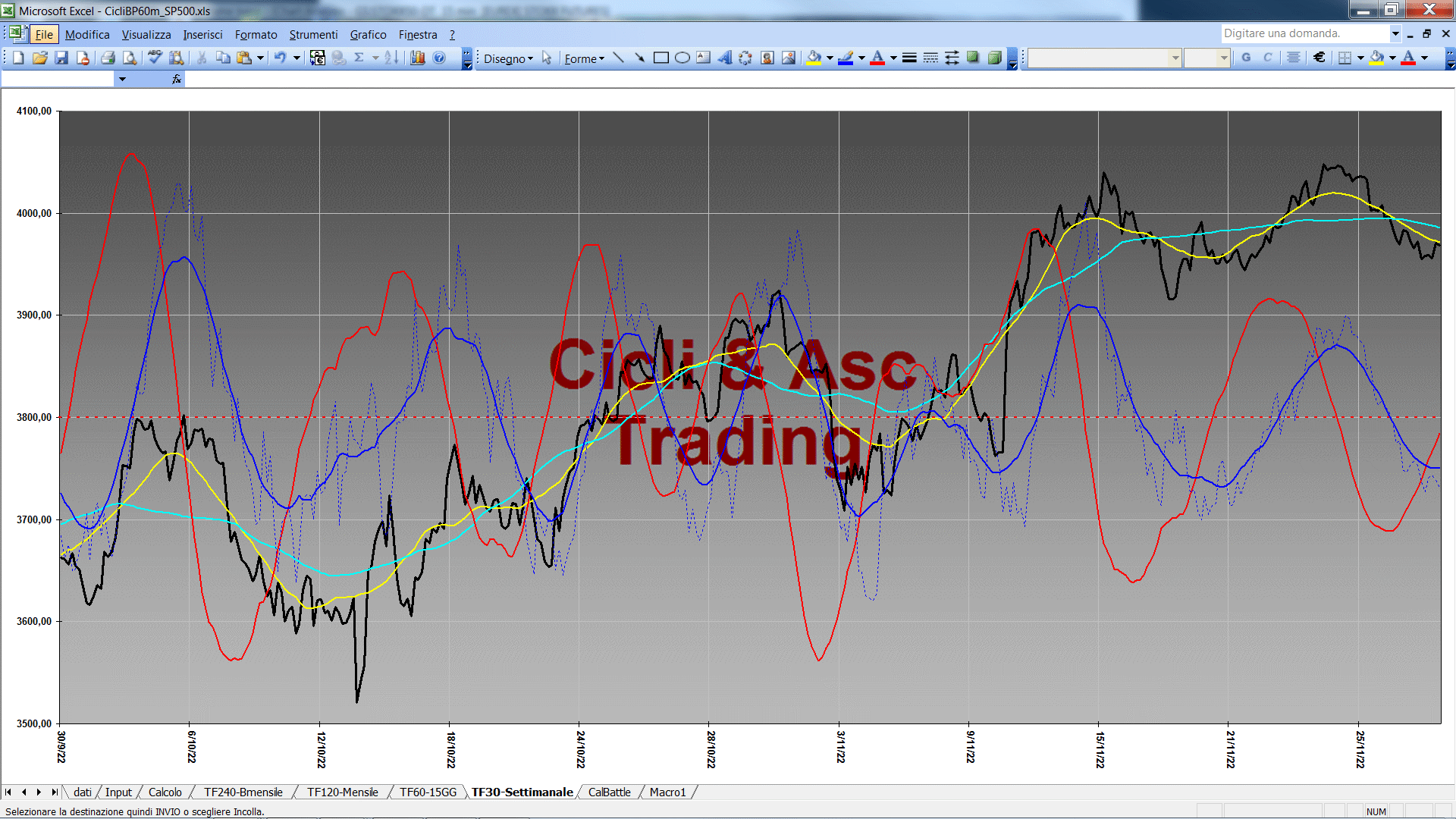Expand the Borders dropdown arrow

tap(1360, 58)
